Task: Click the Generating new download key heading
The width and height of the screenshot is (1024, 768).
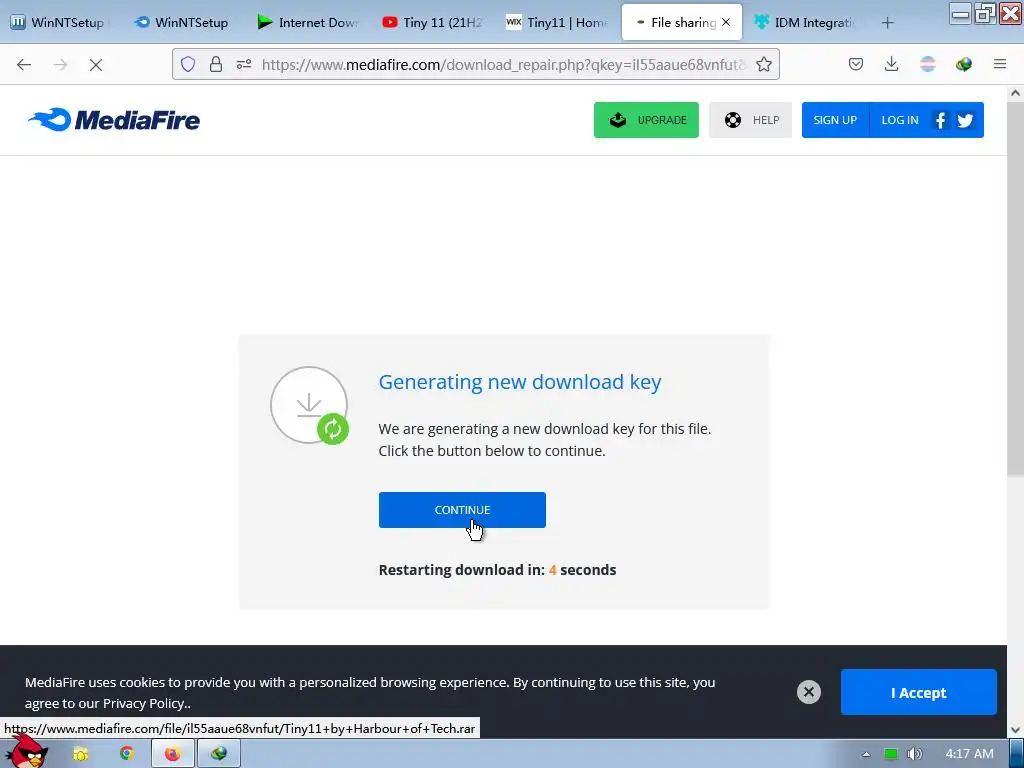Action: [520, 381]
